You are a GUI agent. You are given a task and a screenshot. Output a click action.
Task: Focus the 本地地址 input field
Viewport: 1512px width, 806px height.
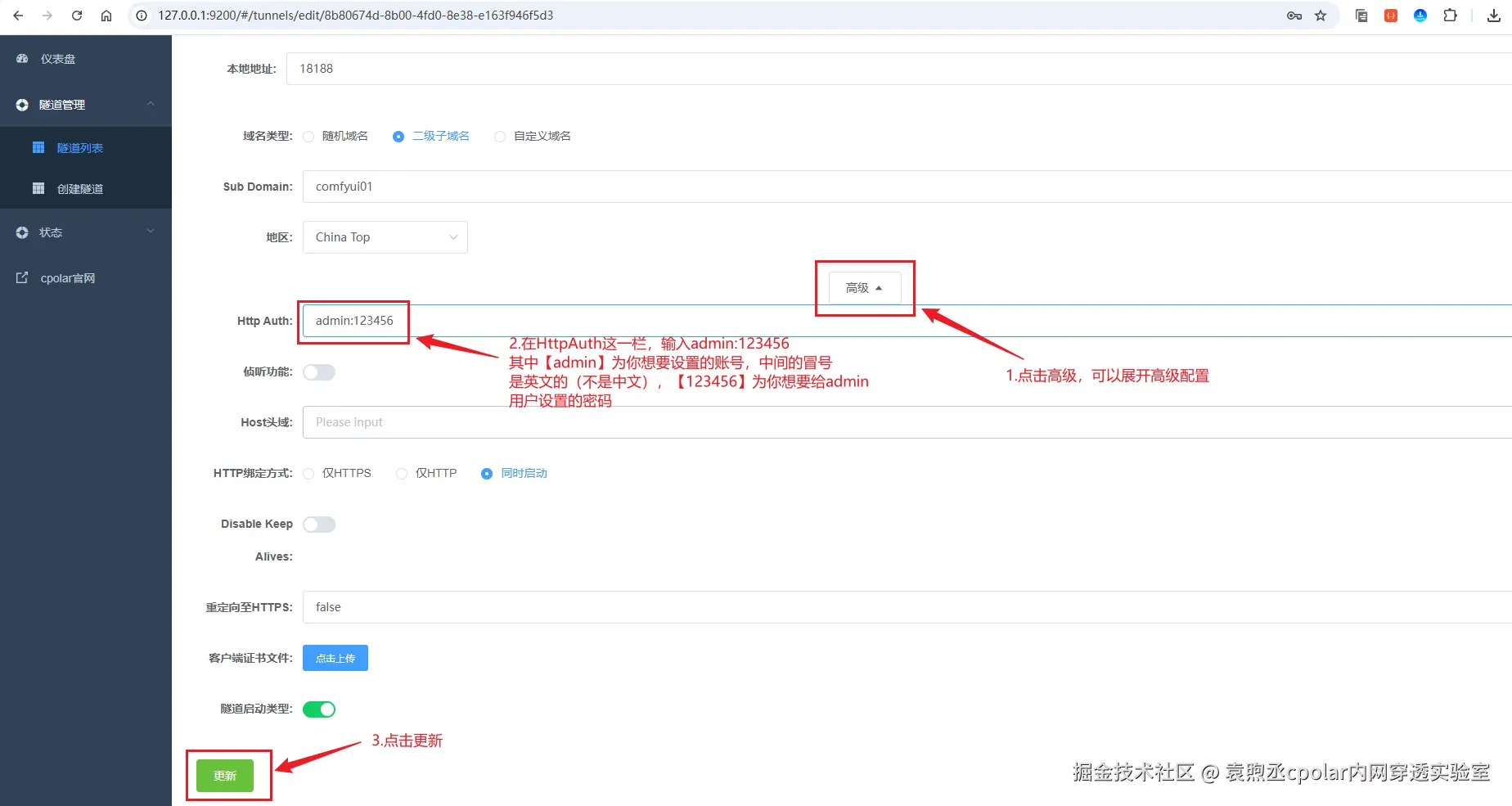tap(899, 69)
